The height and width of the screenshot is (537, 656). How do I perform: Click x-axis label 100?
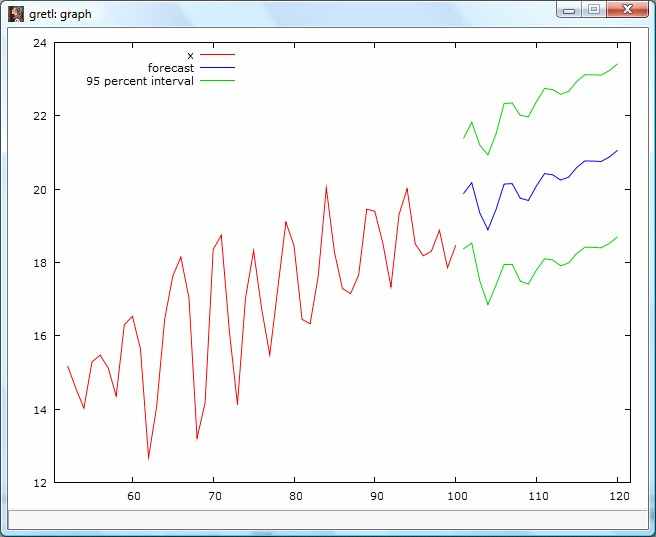pyautogui.click(x=457, y=496)
